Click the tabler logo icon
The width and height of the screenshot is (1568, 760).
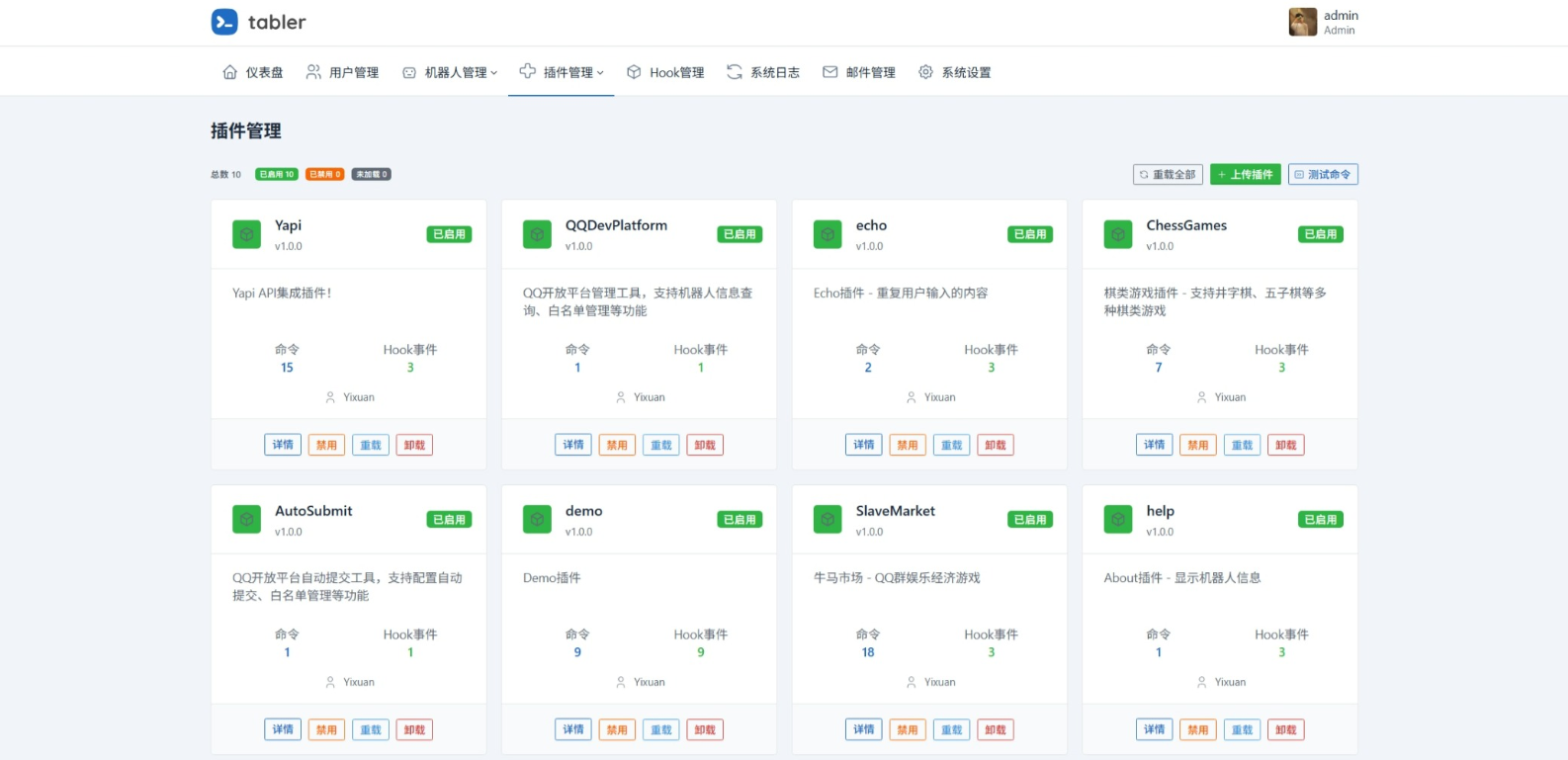(224, 22)
